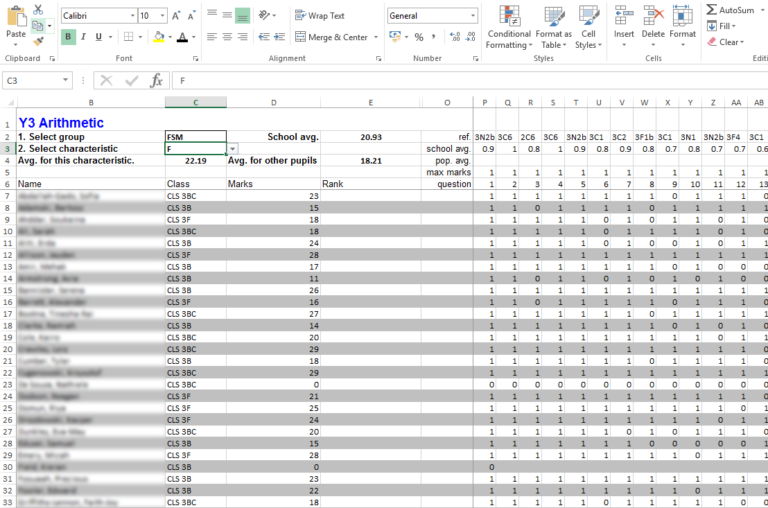The width and height of the screenshot is (768, 508).
Task: Apply Percent Style icon
Action: point(419,37)
